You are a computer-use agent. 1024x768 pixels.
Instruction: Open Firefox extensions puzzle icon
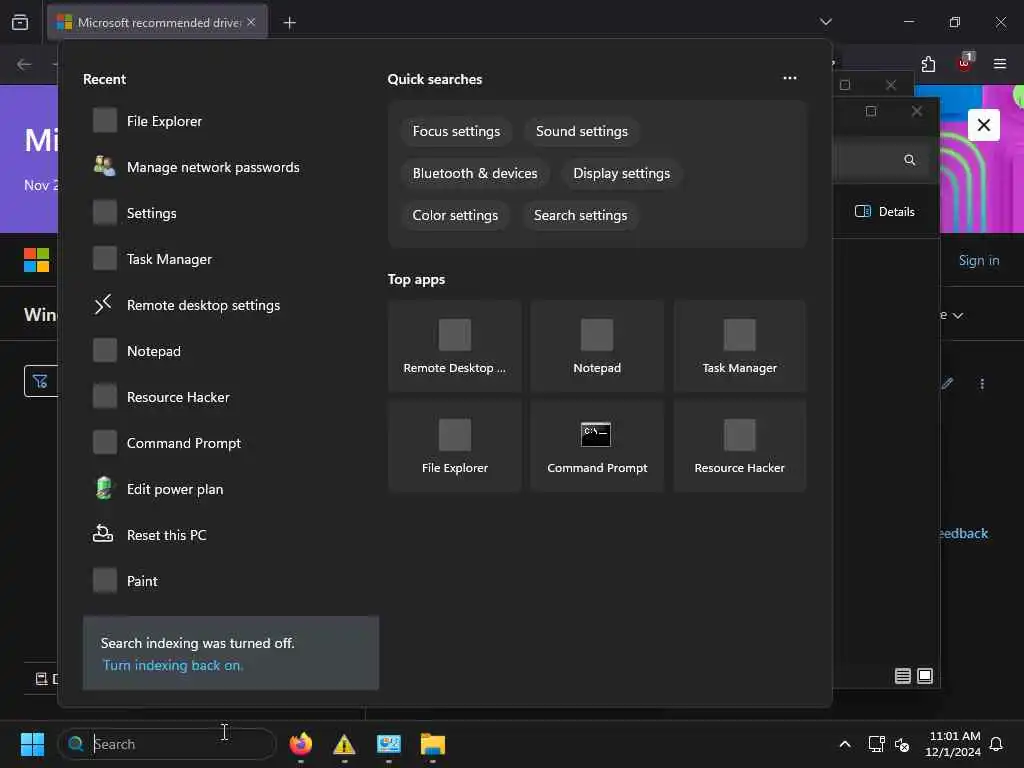(x=928, y=64)
